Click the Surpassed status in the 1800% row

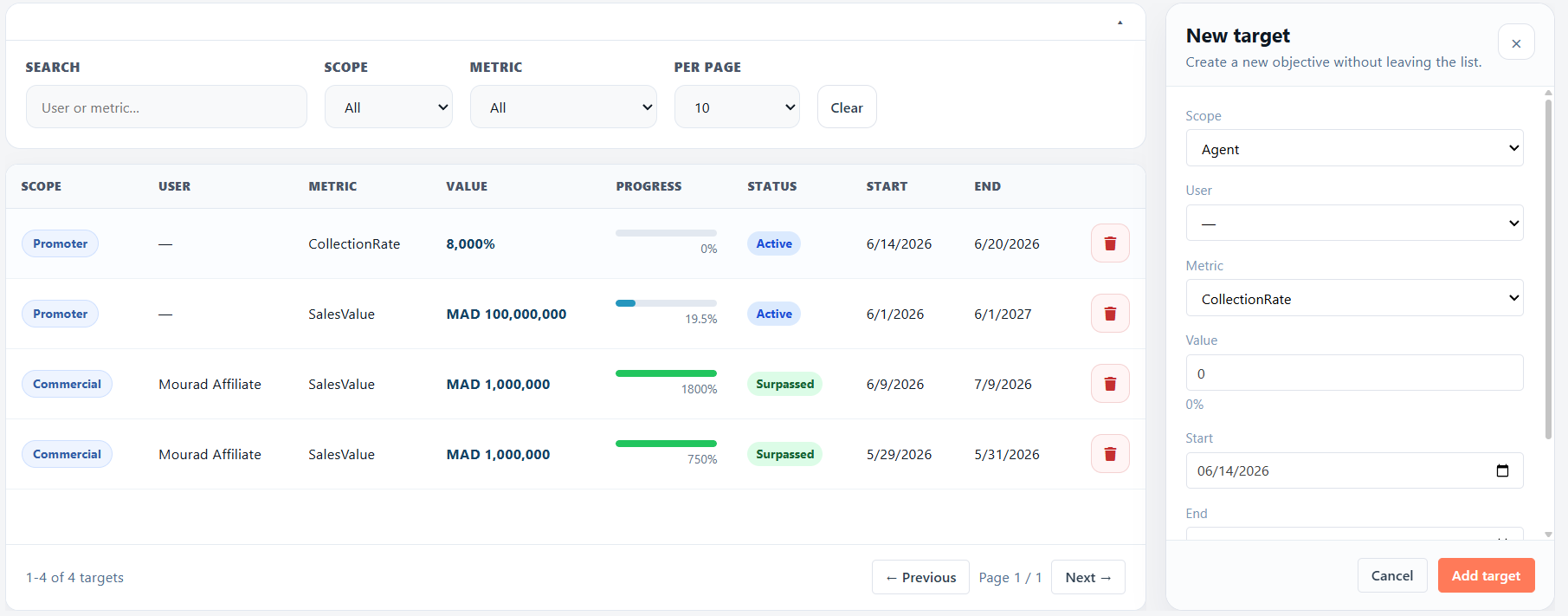(784, 384)
